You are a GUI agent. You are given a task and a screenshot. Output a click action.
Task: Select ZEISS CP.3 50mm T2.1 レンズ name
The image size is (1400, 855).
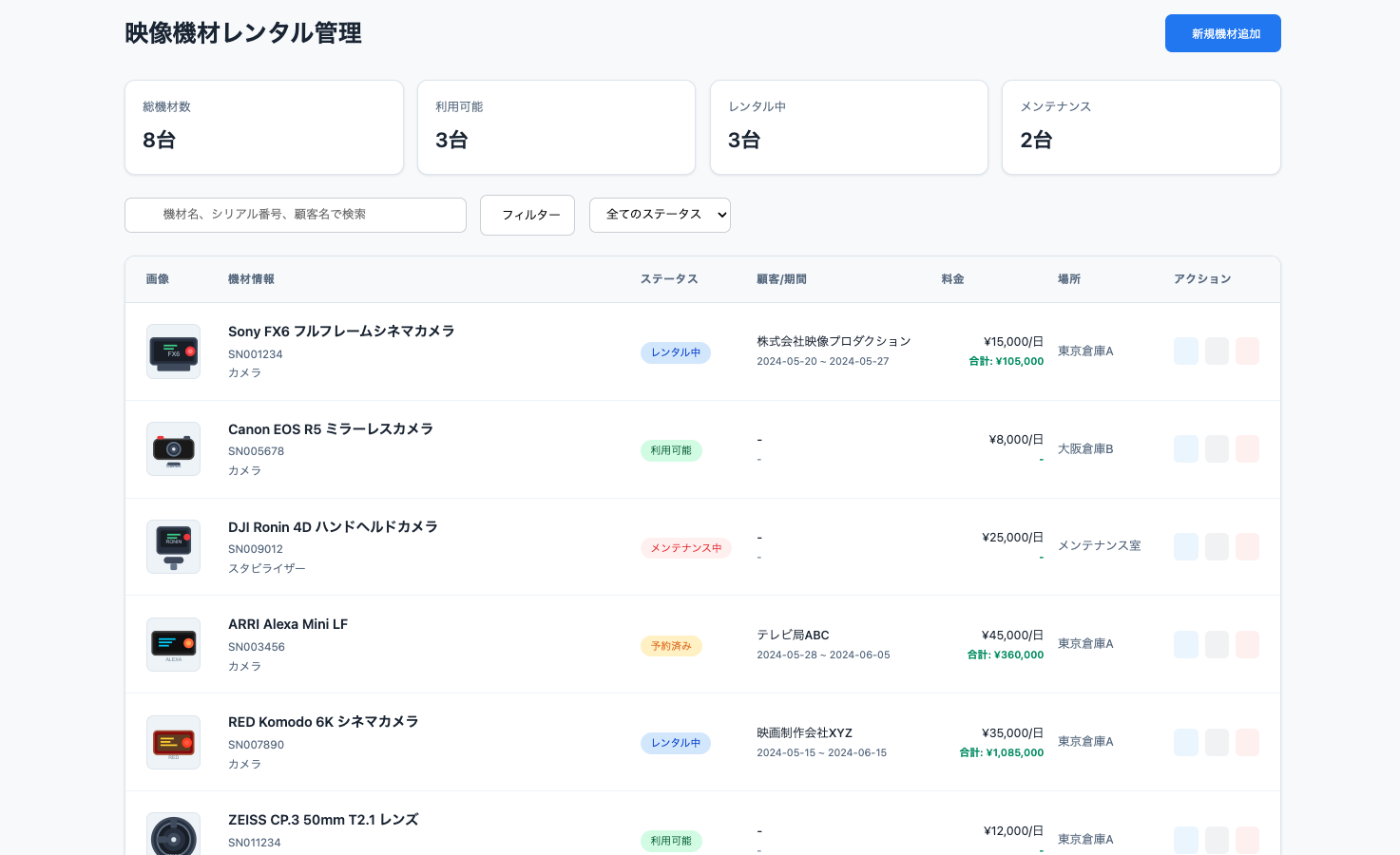tap(323, 820)
